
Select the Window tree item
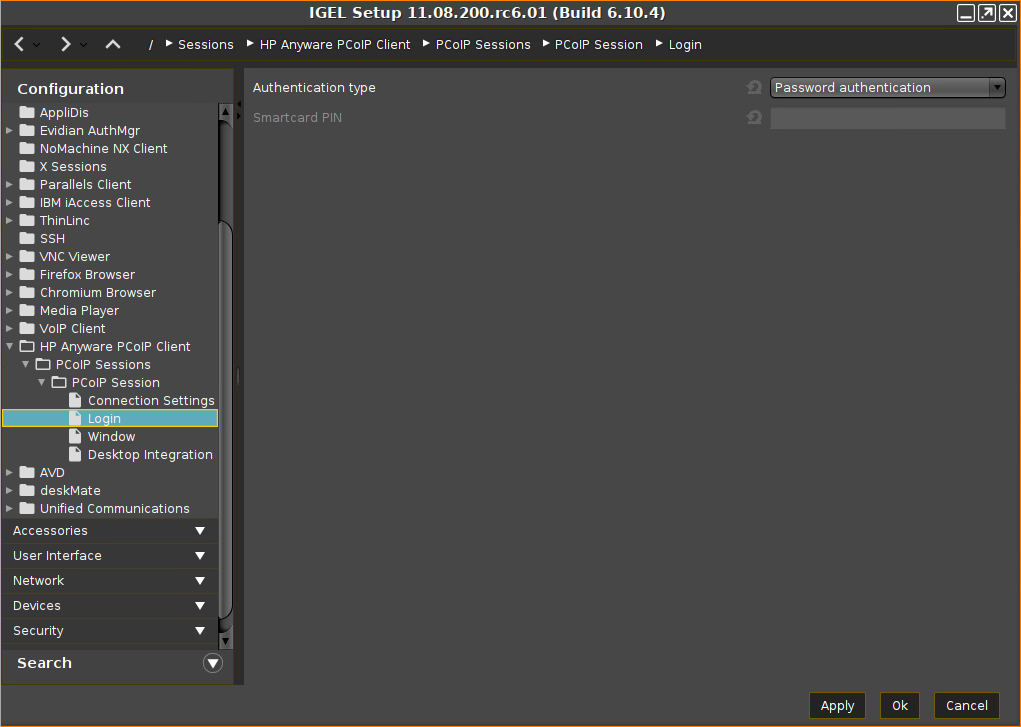coord(111,437)
